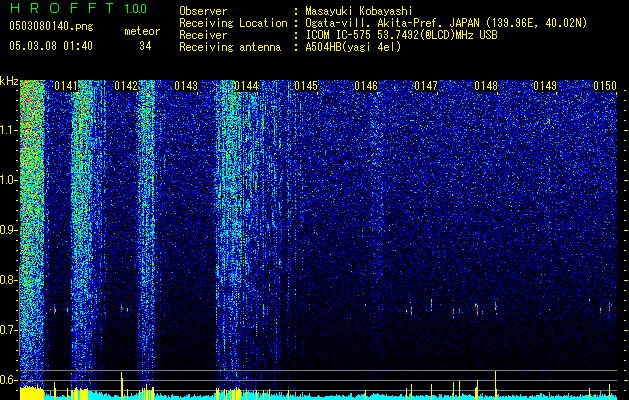Click the Receiving antenna label

click(x=230, y=47)
